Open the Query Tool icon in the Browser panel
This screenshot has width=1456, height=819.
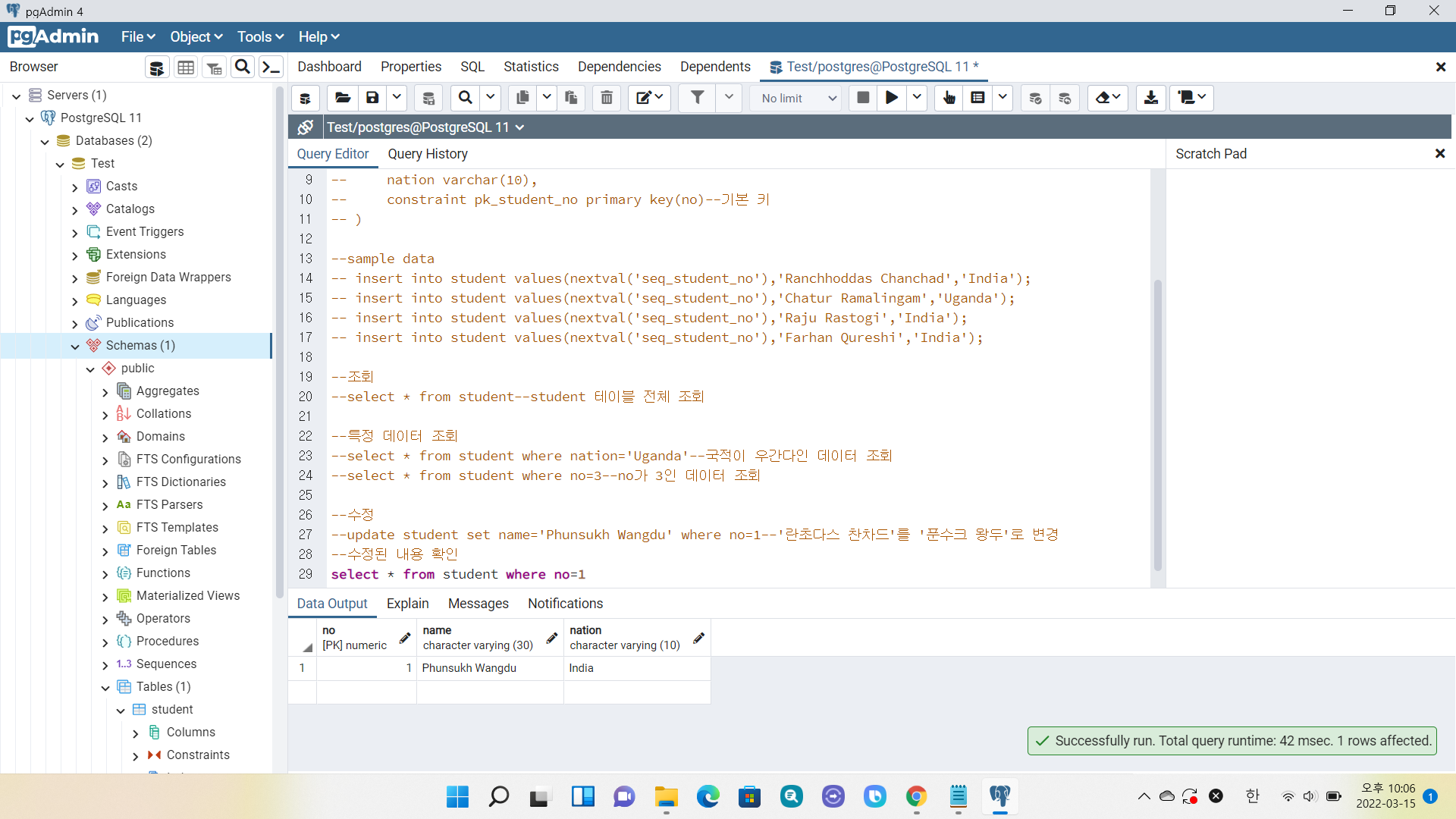[x=156, y=67]
